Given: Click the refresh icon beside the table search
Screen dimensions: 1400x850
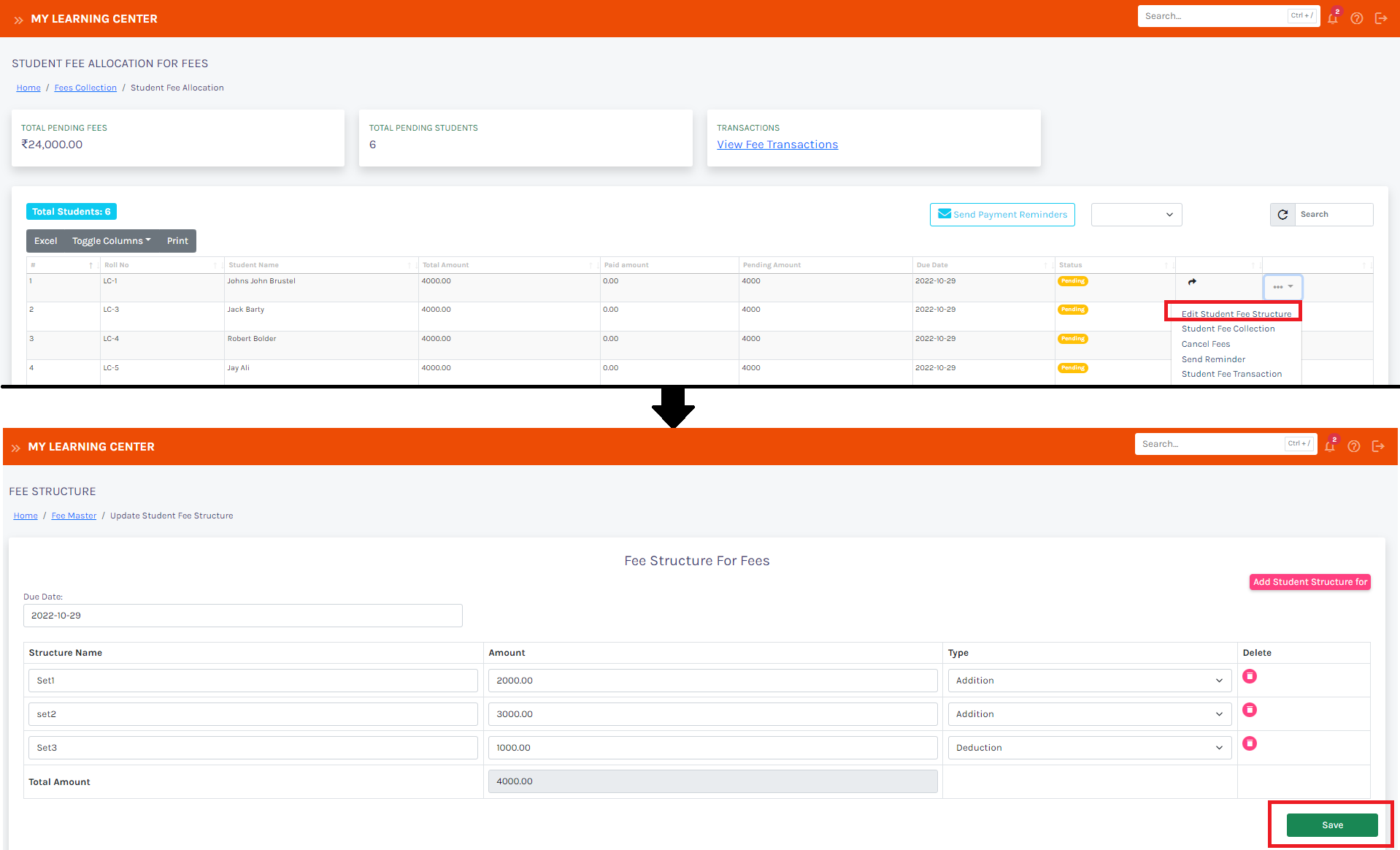Looking at the screenshot, I should click(x=1282, y=215).
